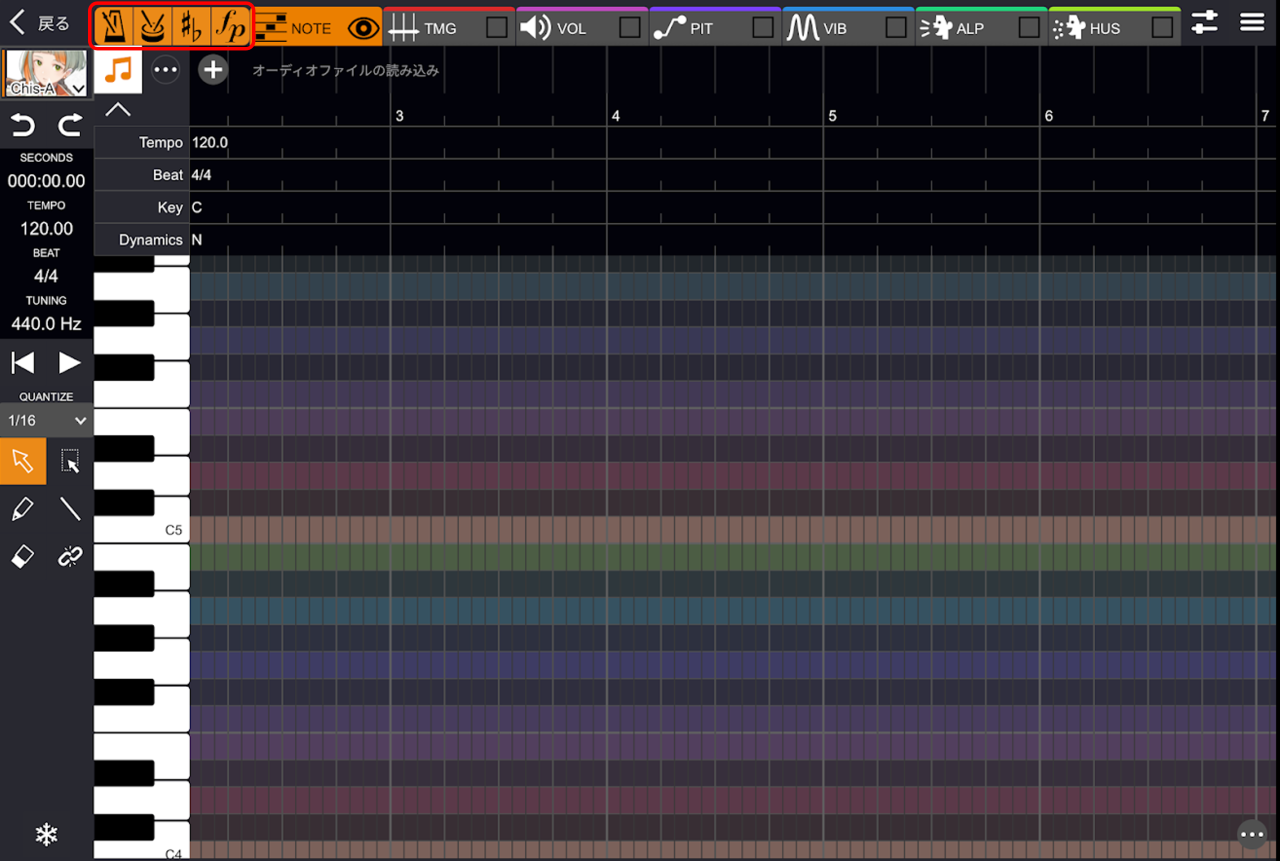This screenshot has width=1280, height=861.
Task: Click the 120.00 tempo display in sidebar
Action: point(46,229)
